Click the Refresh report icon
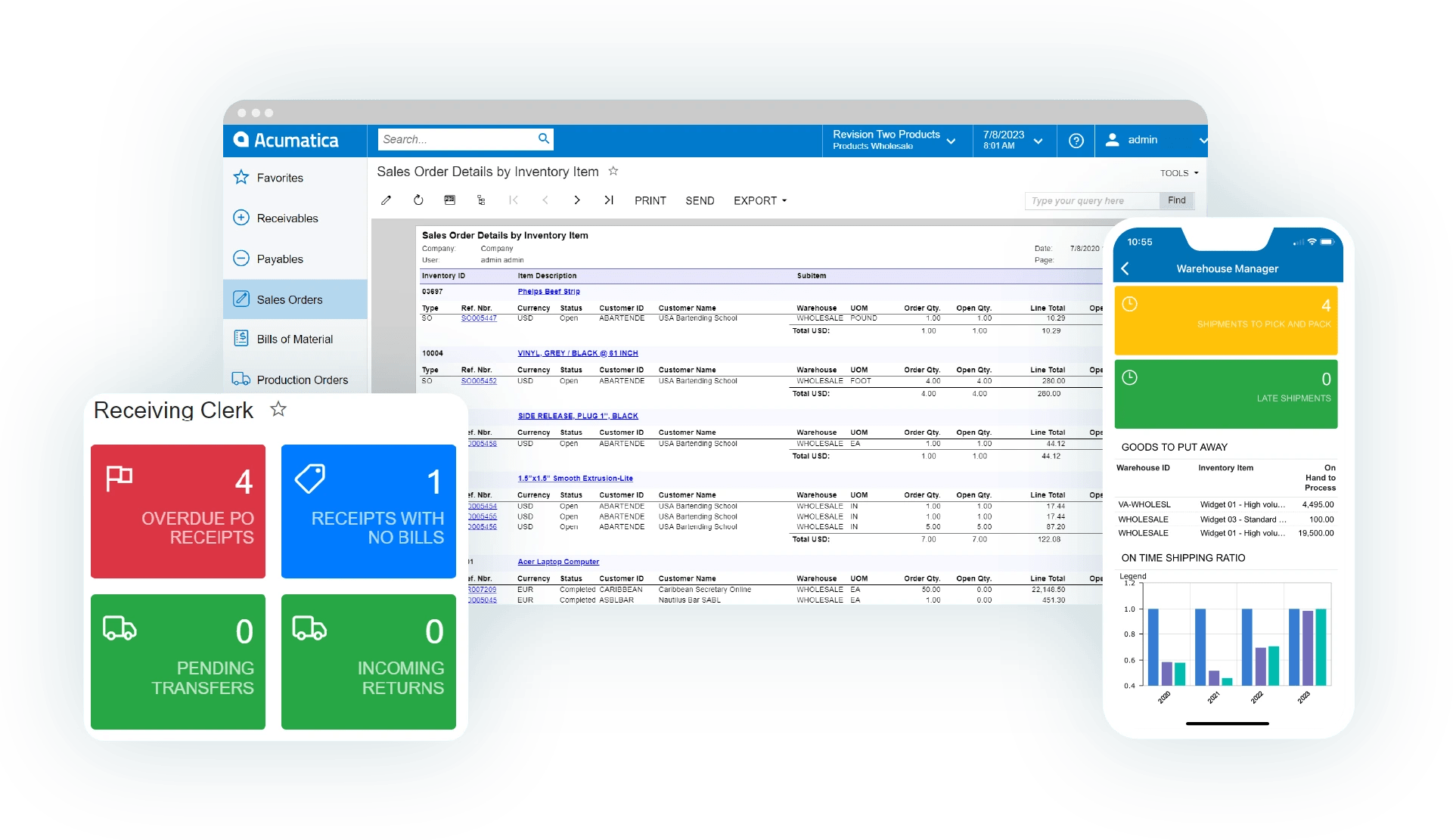 click(x=418, y=200)
